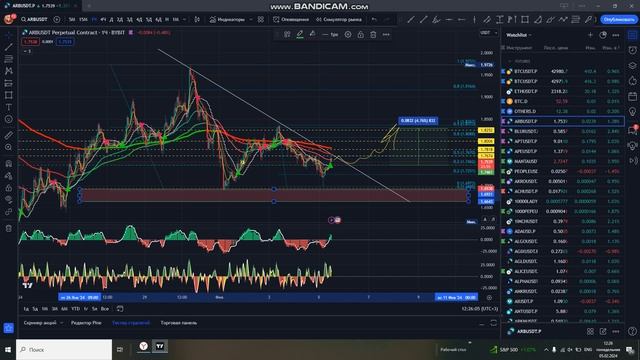Select ETHUSDT.P row in watchlist
This screenshot has height=360, width=640.
click(562, 91)
